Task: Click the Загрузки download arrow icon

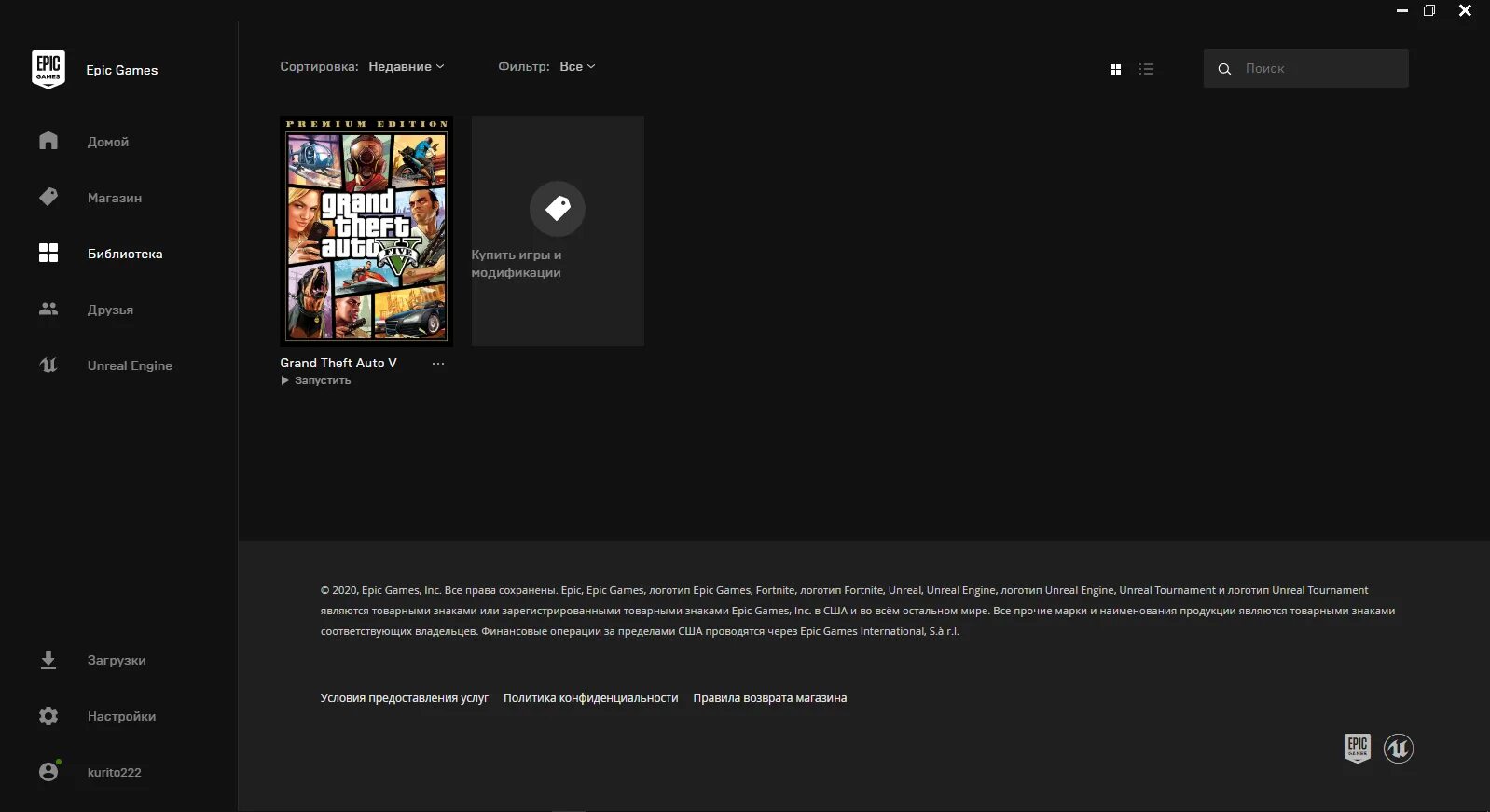Action: coord(48,660)
